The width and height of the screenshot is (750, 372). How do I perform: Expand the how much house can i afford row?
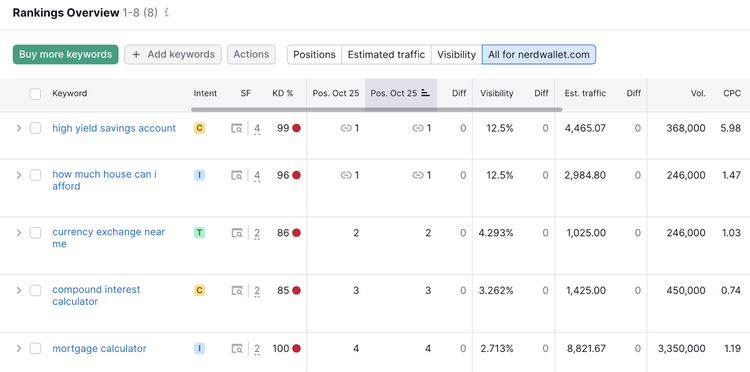tap(19, 175)
